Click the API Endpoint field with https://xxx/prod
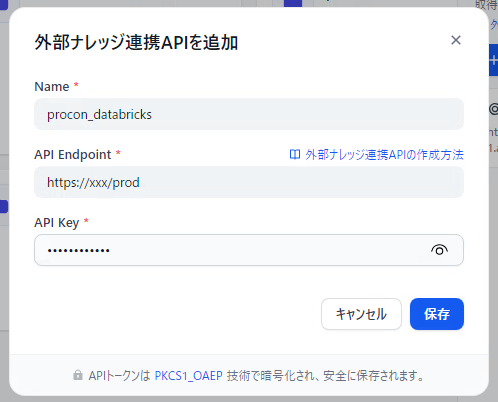This screenshot has width=498, height=402. coord(249,182)
